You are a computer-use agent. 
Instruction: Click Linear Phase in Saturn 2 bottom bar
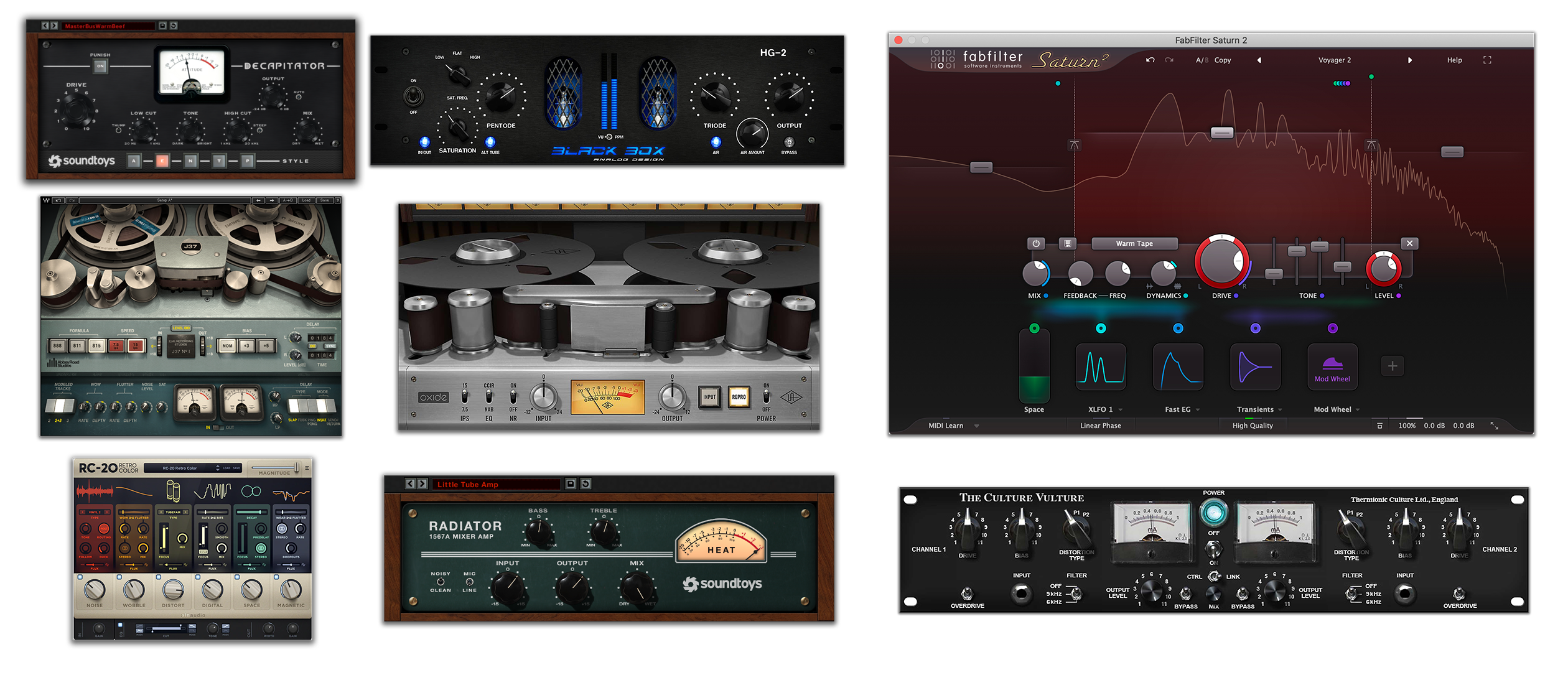point(1101,426)
